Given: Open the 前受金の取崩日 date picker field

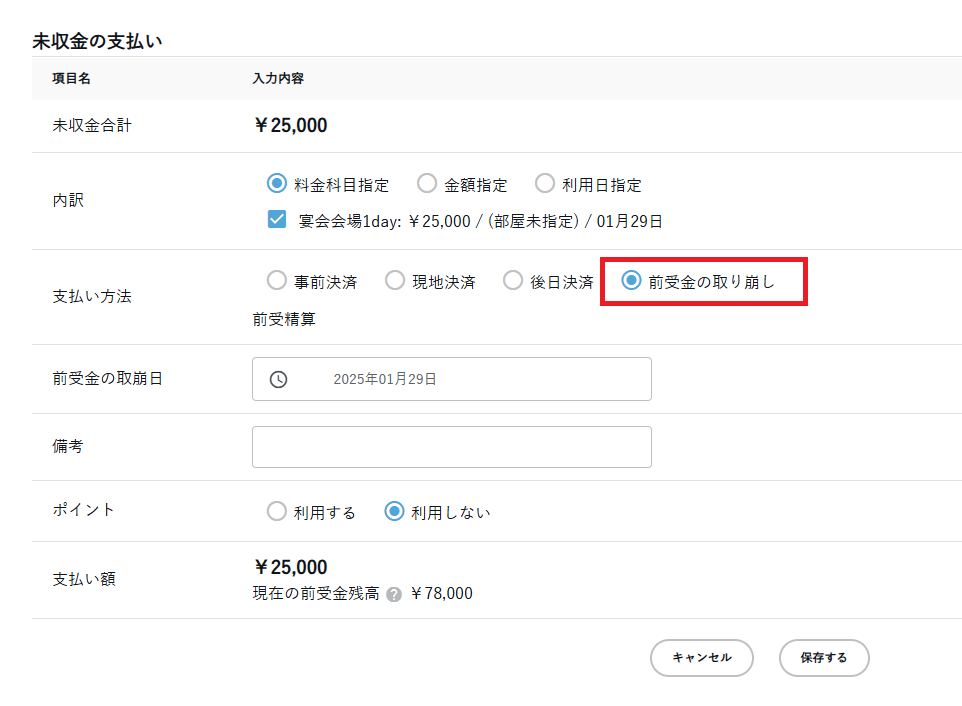Looking at the screenshot, I should pos(452,379).
